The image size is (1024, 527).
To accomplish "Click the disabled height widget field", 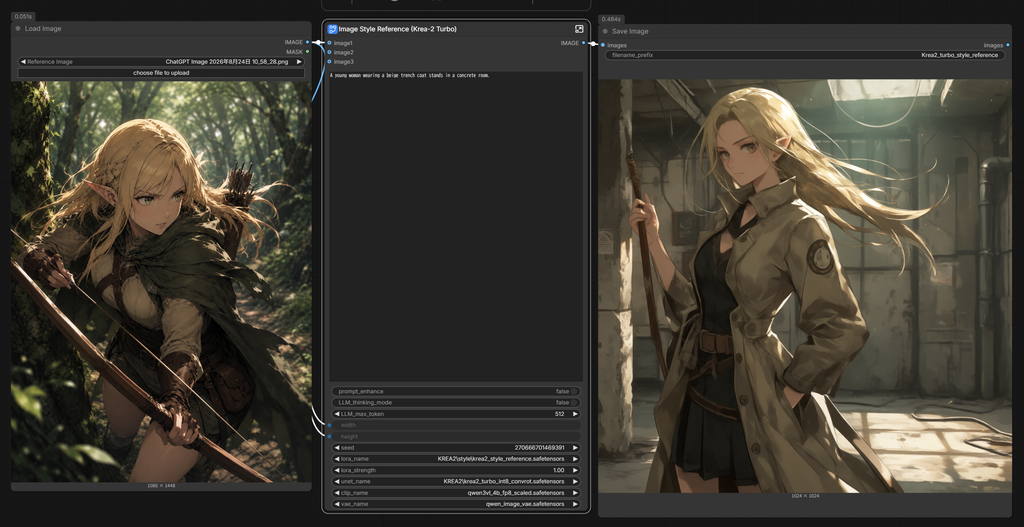I will 456,436.
